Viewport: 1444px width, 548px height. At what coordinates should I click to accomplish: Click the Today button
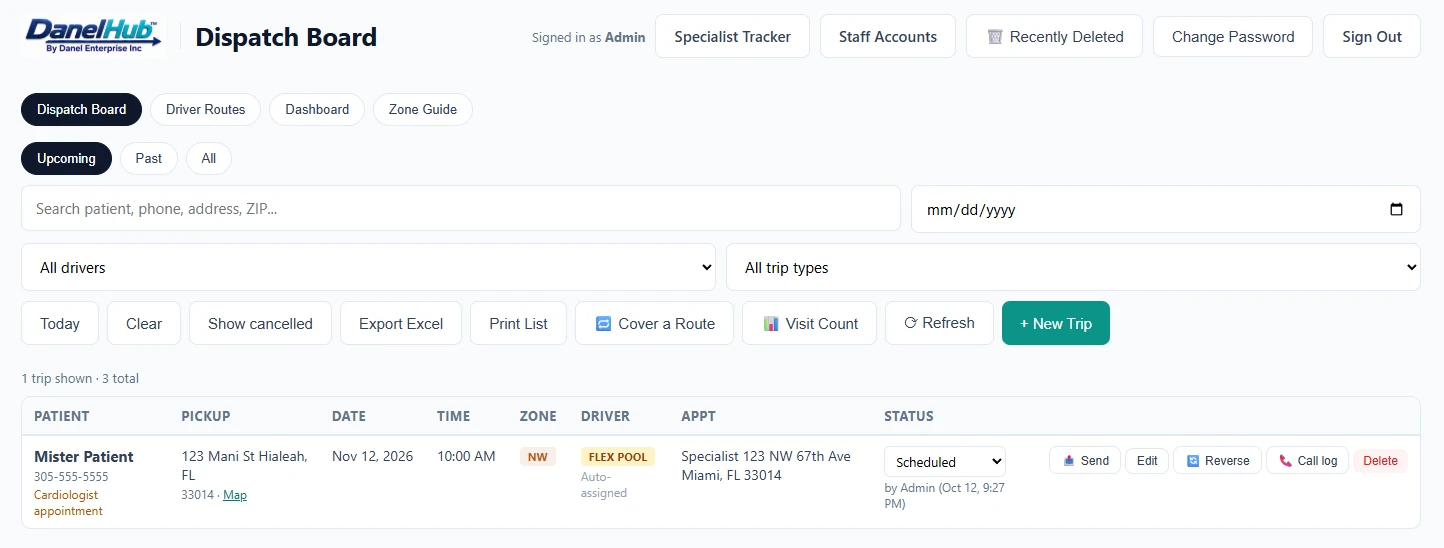coord(60,323)
